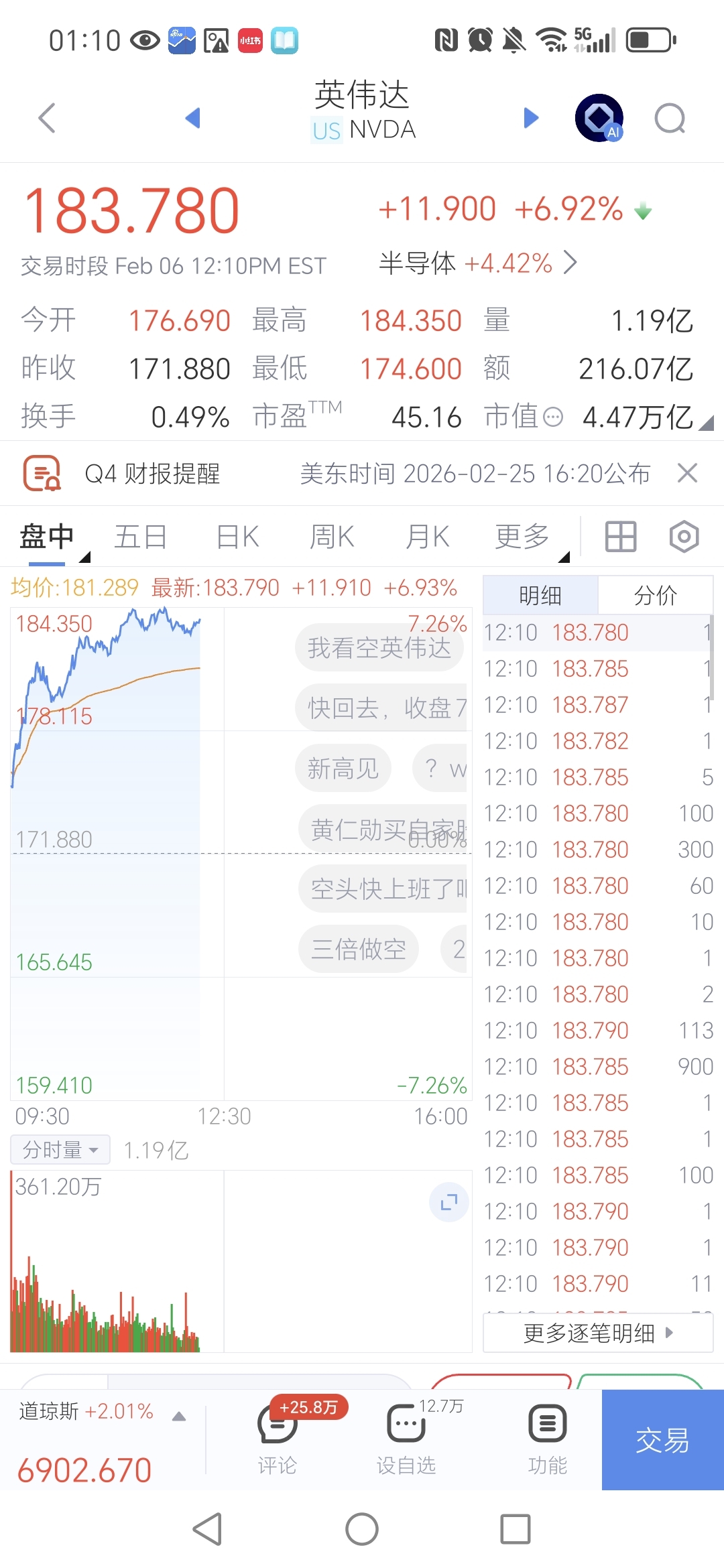Tap the search magnifier icon
Screen dimensions: 724x1568
coord(670,119)
